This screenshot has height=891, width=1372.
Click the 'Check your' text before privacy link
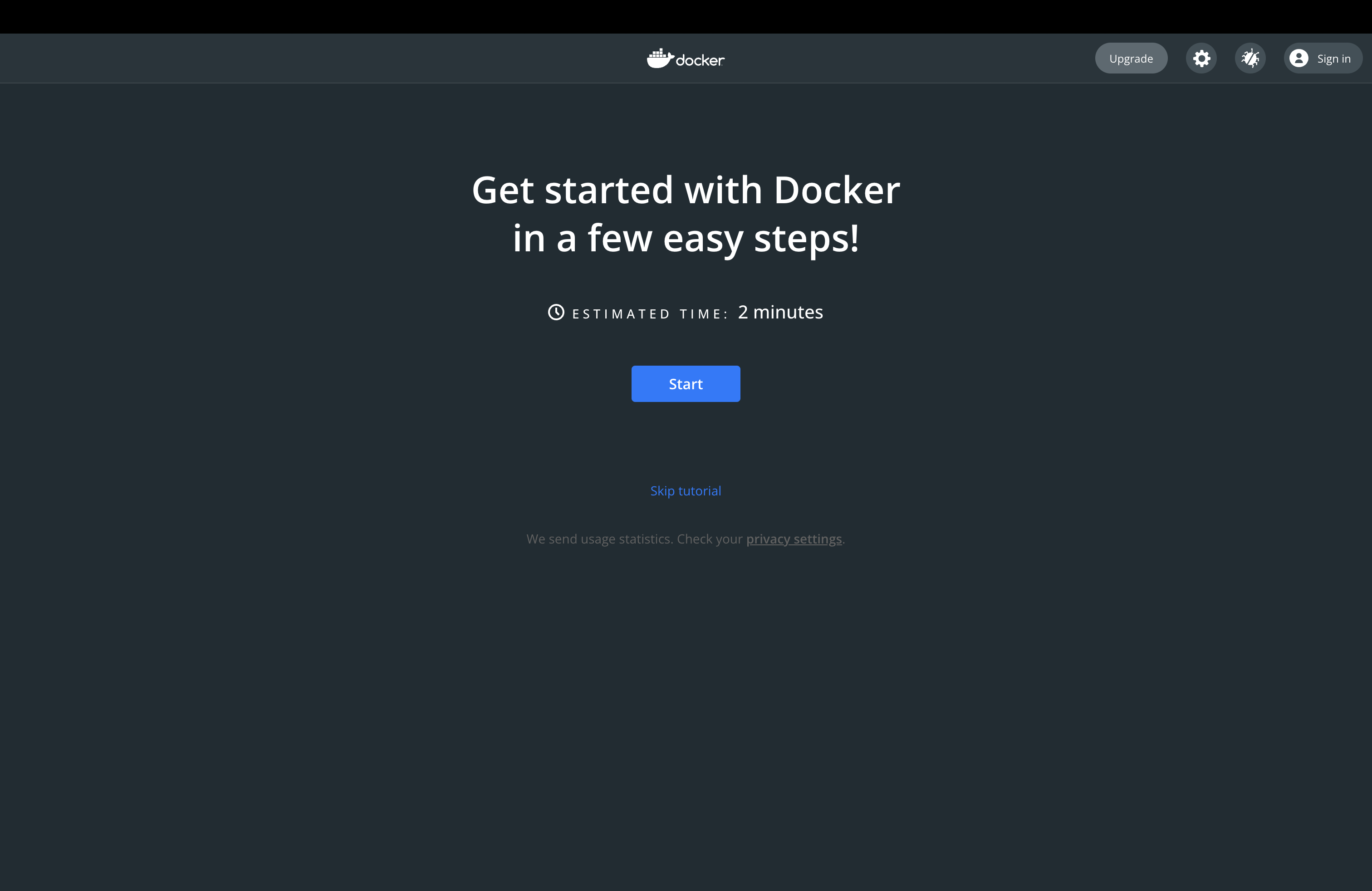click(x=710, y=539)
